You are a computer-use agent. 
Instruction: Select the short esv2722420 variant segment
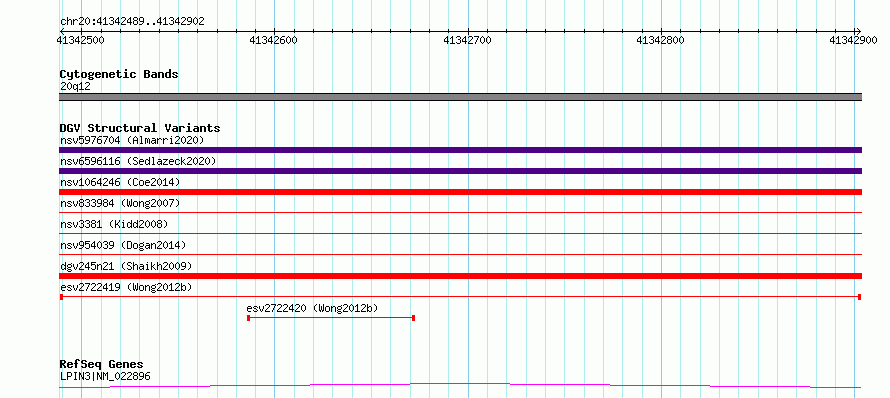click(x=331, y=318)
